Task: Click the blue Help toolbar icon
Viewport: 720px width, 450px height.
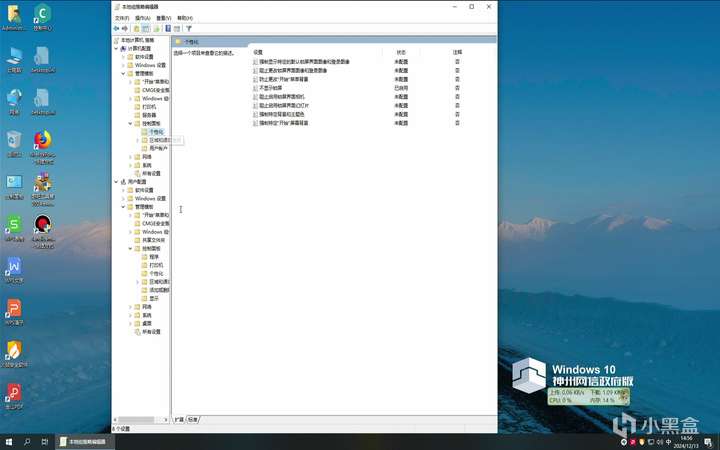Action: pos(168,28)
